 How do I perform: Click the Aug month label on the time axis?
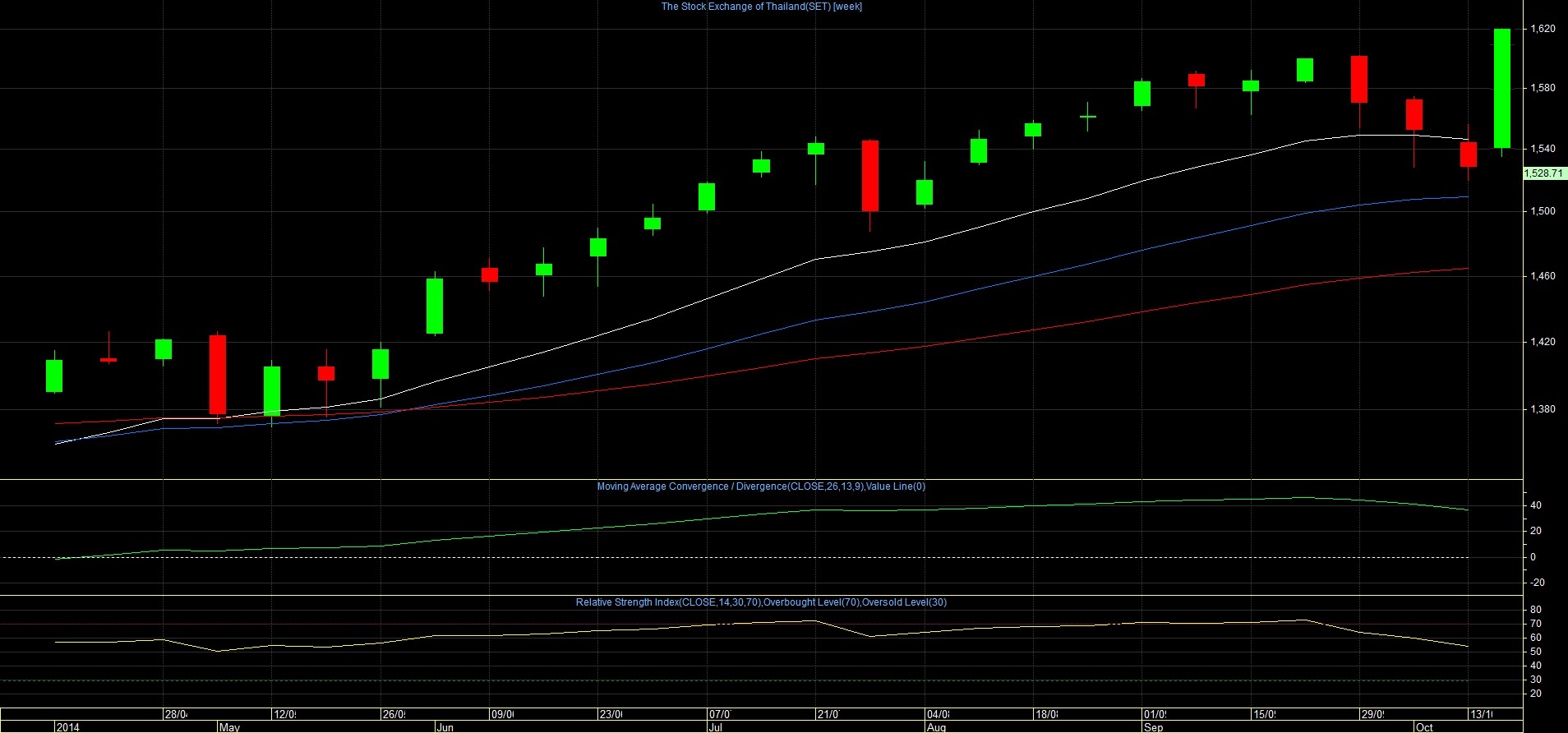(936, 727)
